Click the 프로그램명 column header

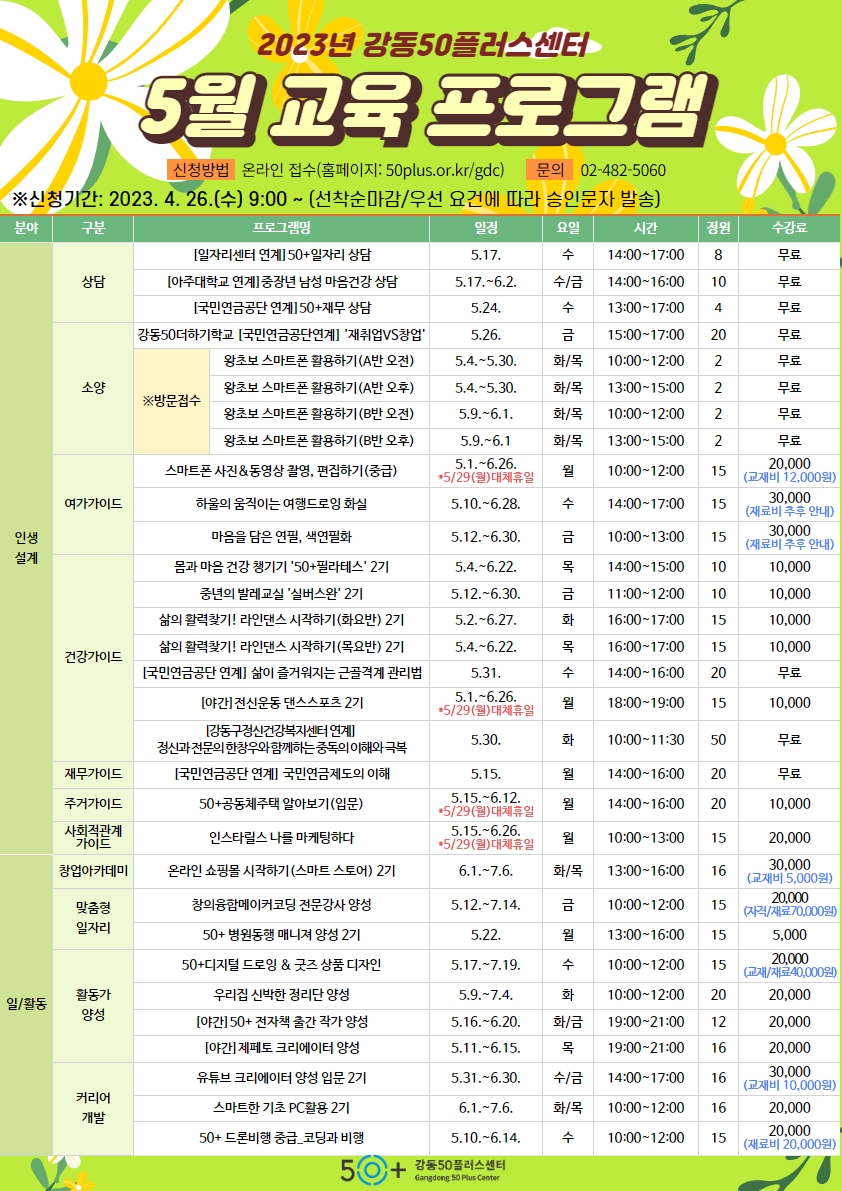tap(284, 230)
